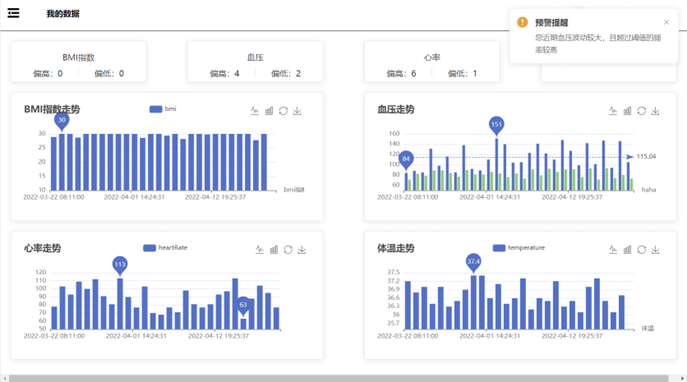Download 心率走势 chart as image
The height and width of the screenshot is (382, 687).
[x=302, y=250]
